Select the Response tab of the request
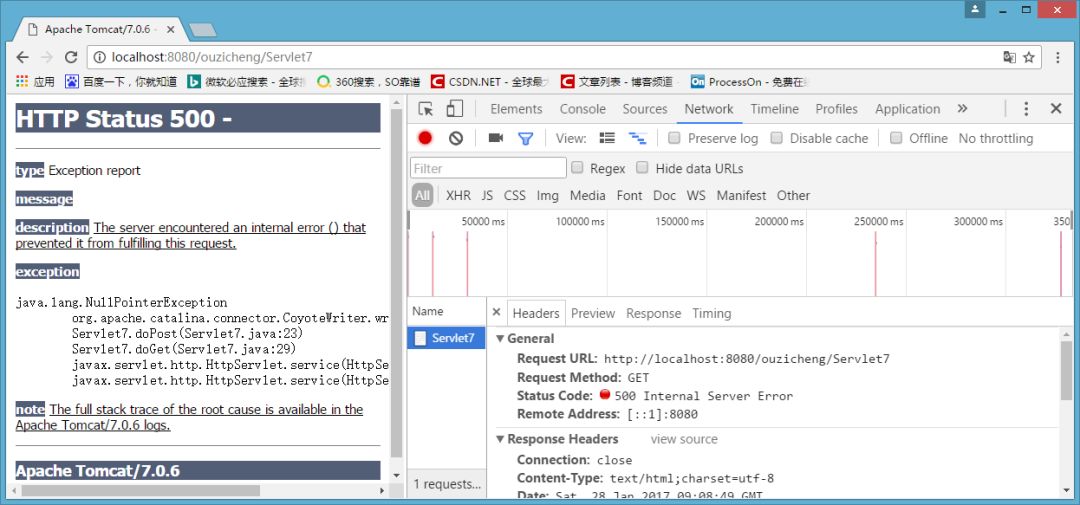The height and width of the screenshot is (505, 1080). pyautogui.click(x=653, y=313)
